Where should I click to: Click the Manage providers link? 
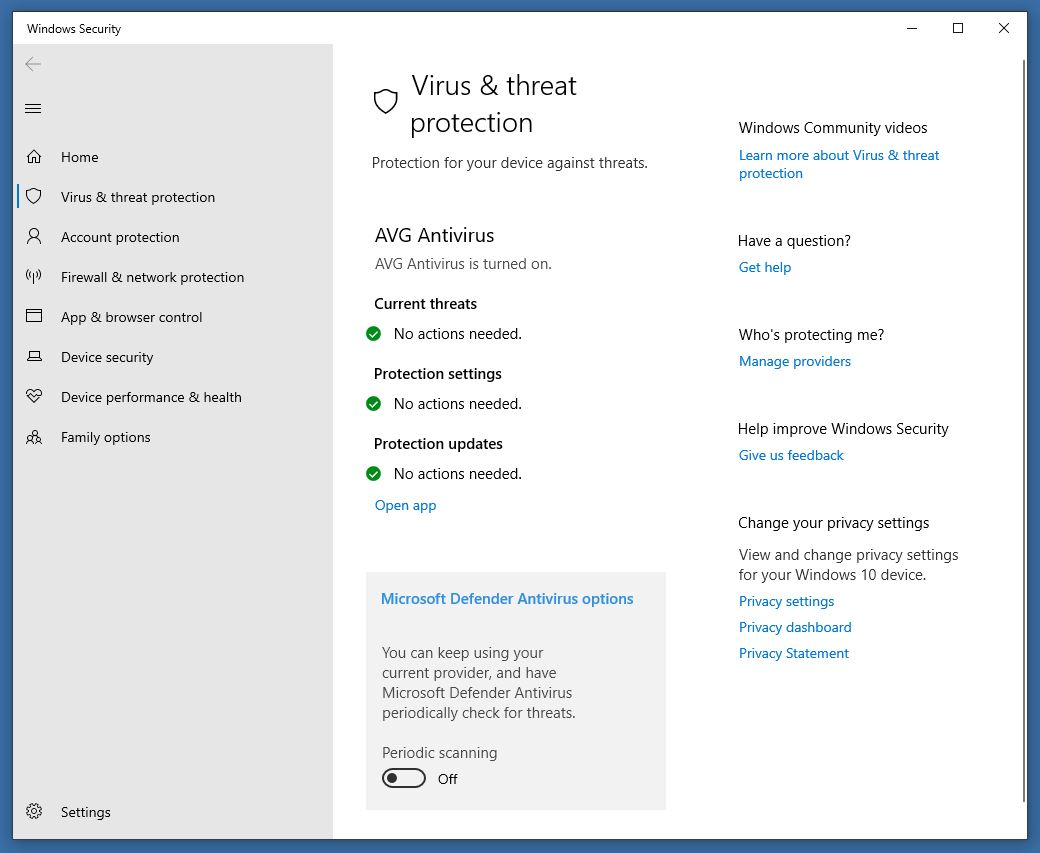click(x=794, y=361)
